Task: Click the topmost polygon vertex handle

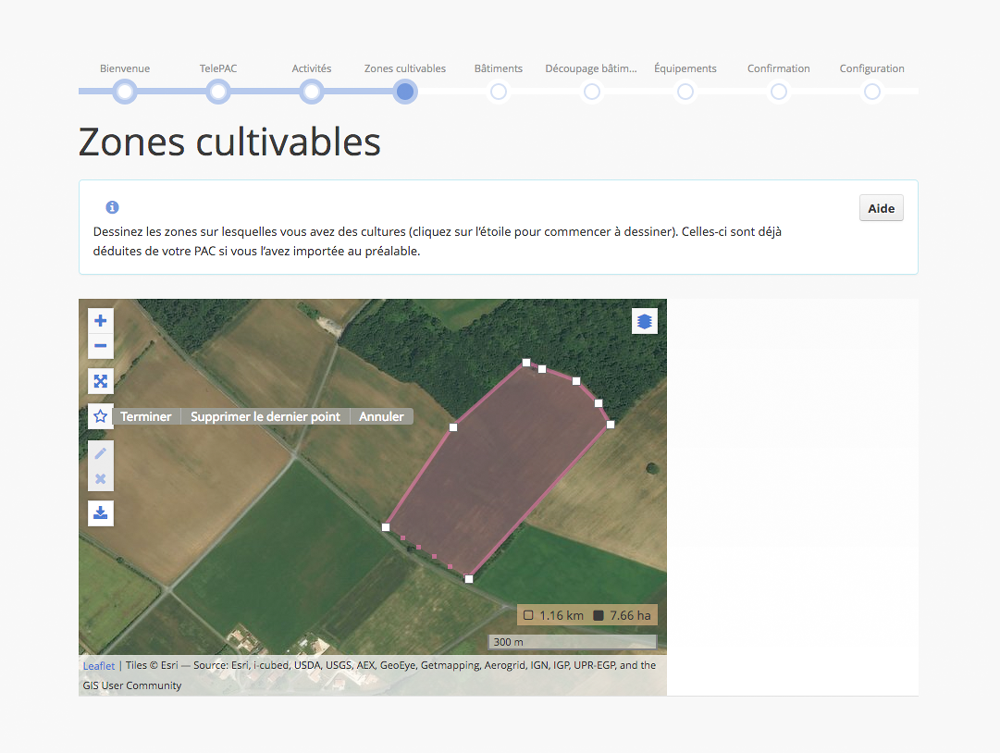Action: tap(526, 362)
